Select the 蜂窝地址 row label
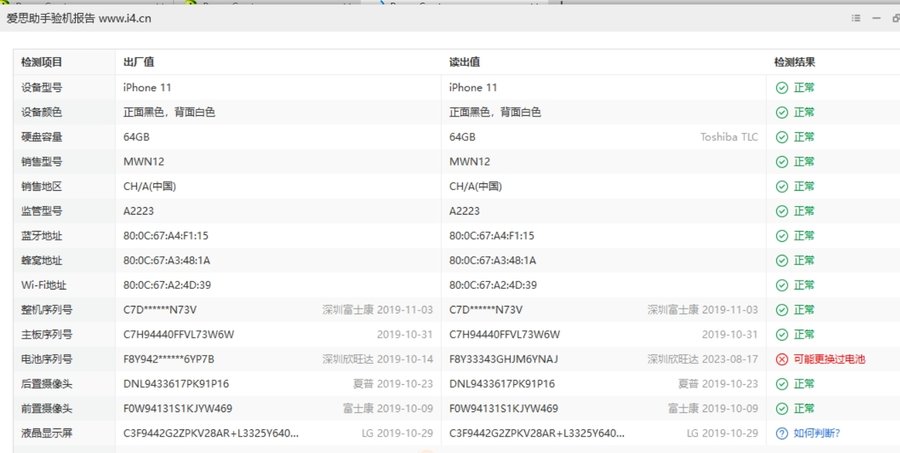Screen dimensions: 900x453 (42, 261)
